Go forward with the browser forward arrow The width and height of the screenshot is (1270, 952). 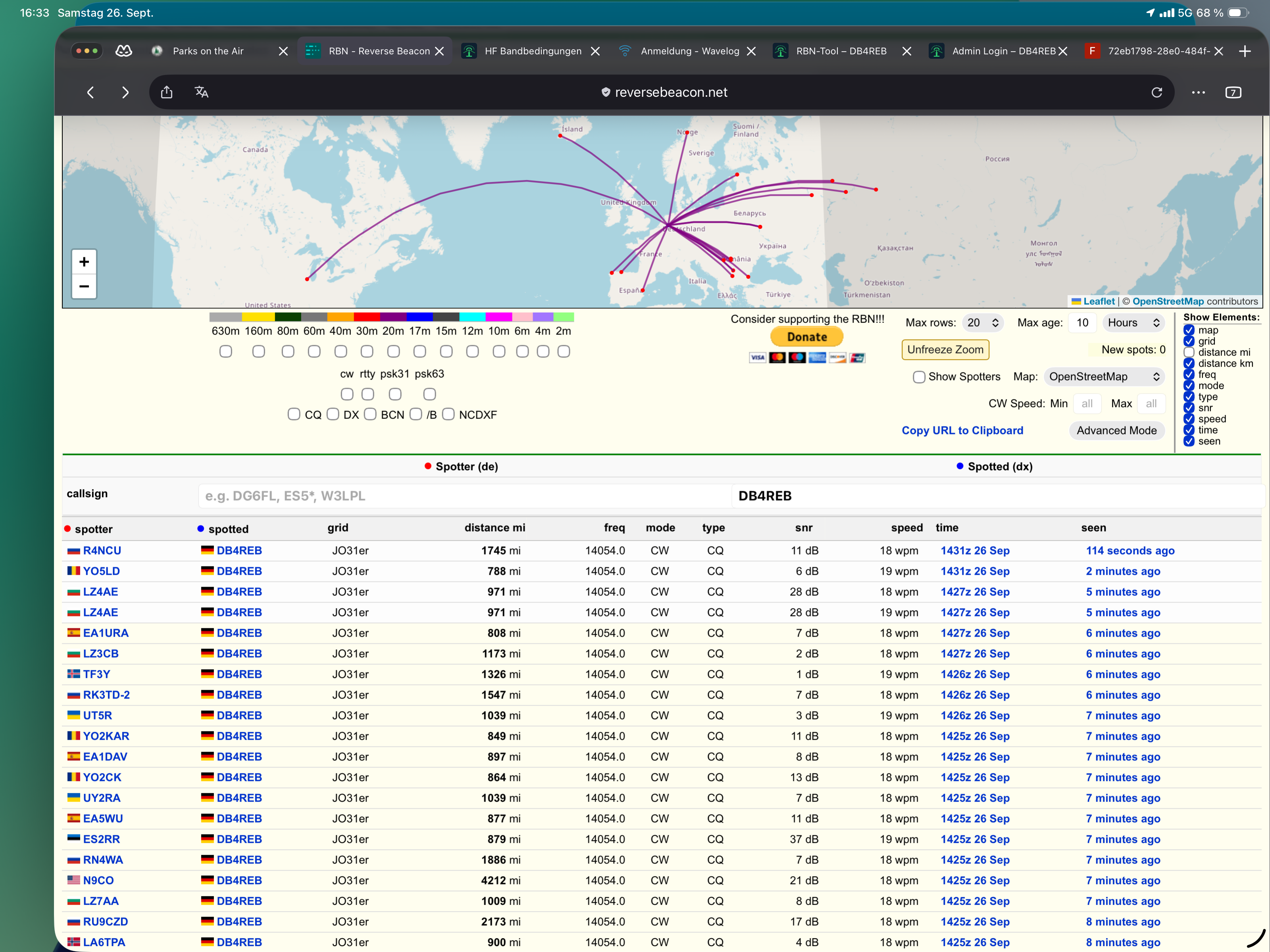125,92
